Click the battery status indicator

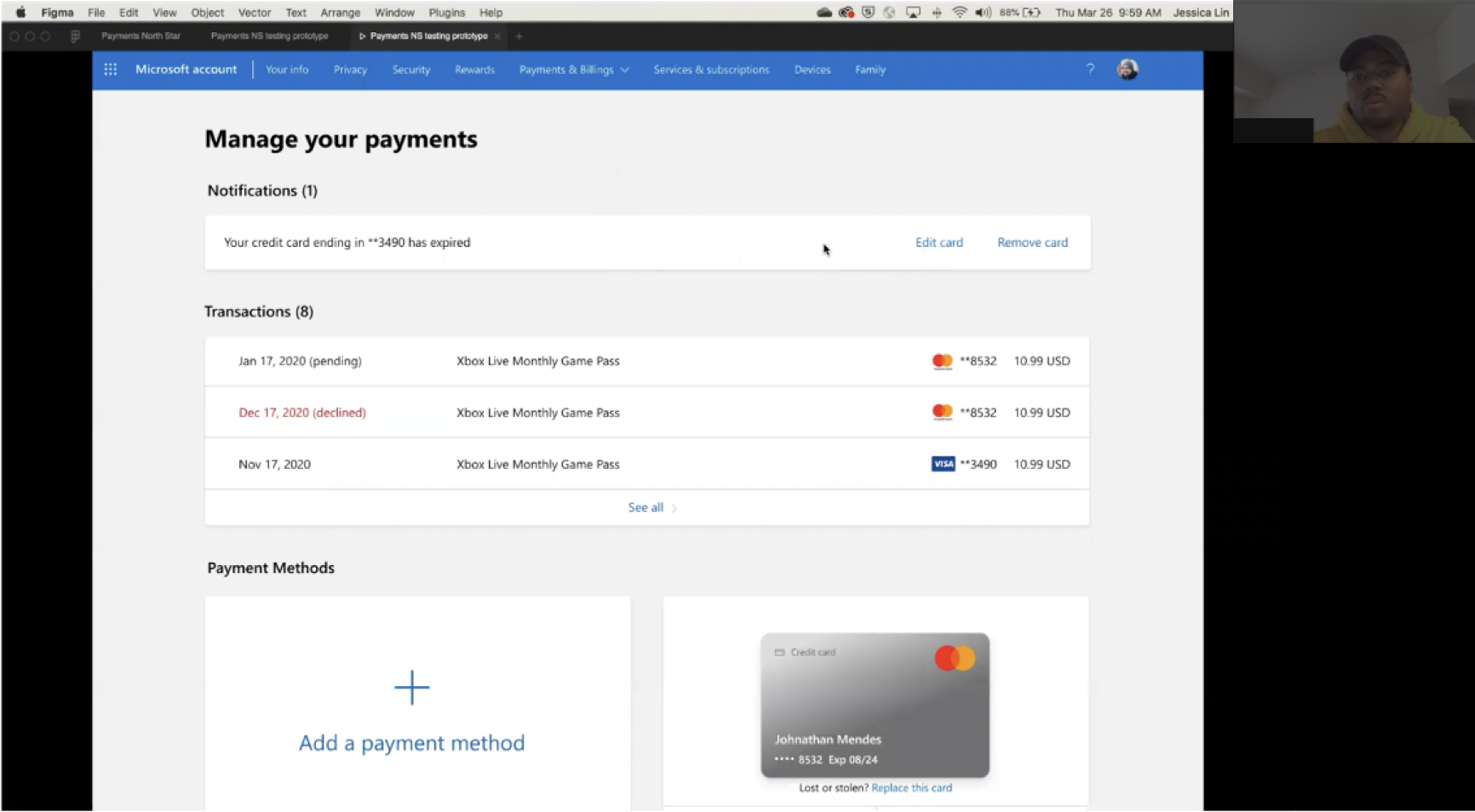(1020, 12)
